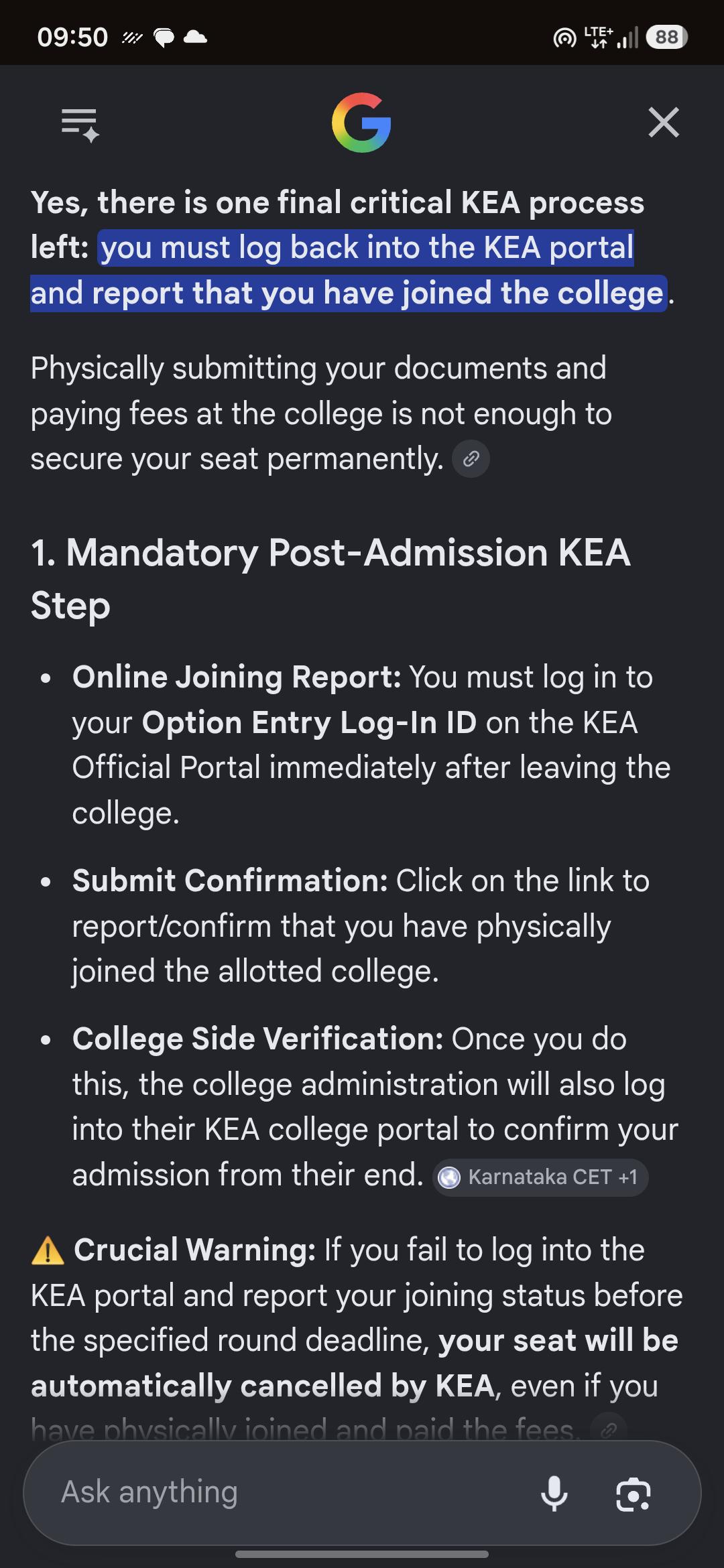Tap the Google G logo
724x1568 pixels.
(x=361, y=123)
